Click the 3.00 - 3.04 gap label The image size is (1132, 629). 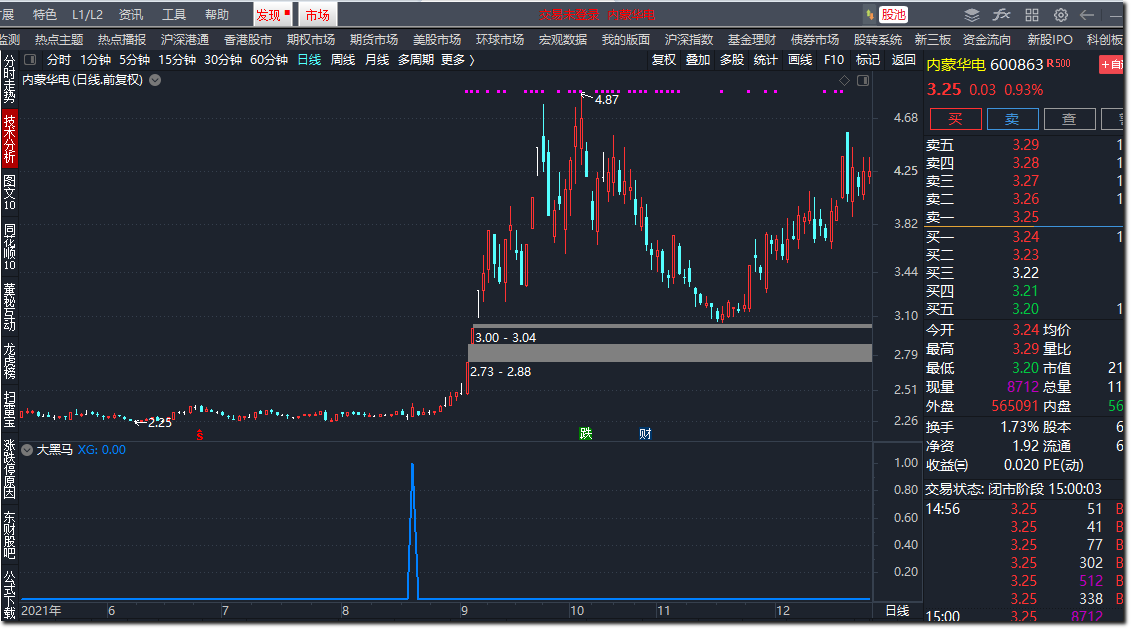505,338
